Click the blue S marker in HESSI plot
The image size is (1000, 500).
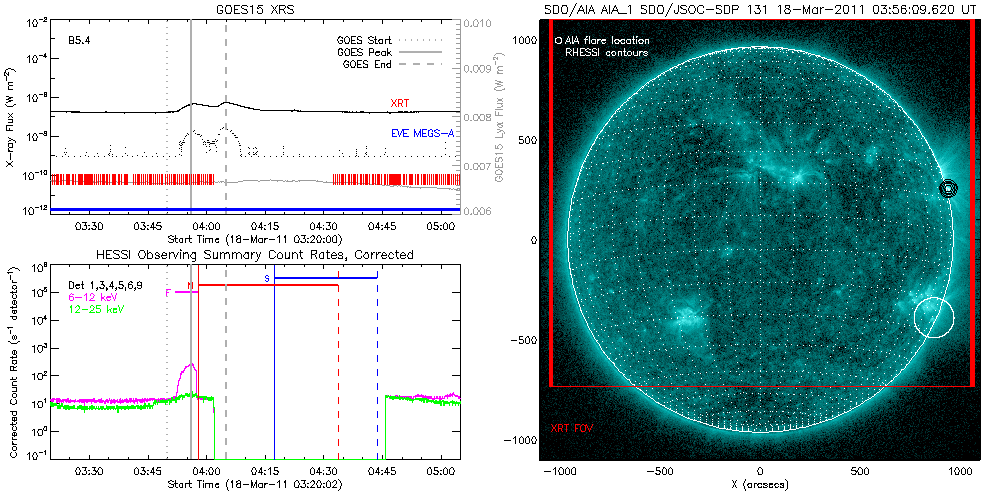pos(267,278)
